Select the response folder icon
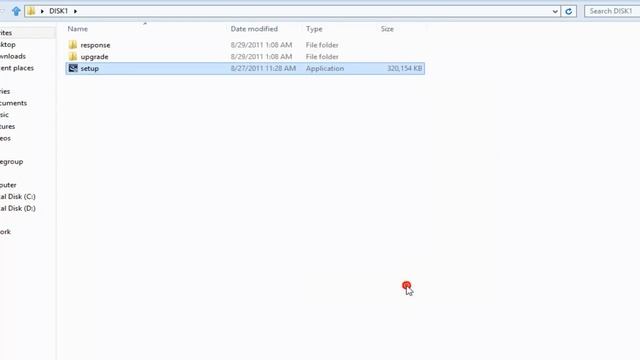The image size is (640, 360). 73,44
